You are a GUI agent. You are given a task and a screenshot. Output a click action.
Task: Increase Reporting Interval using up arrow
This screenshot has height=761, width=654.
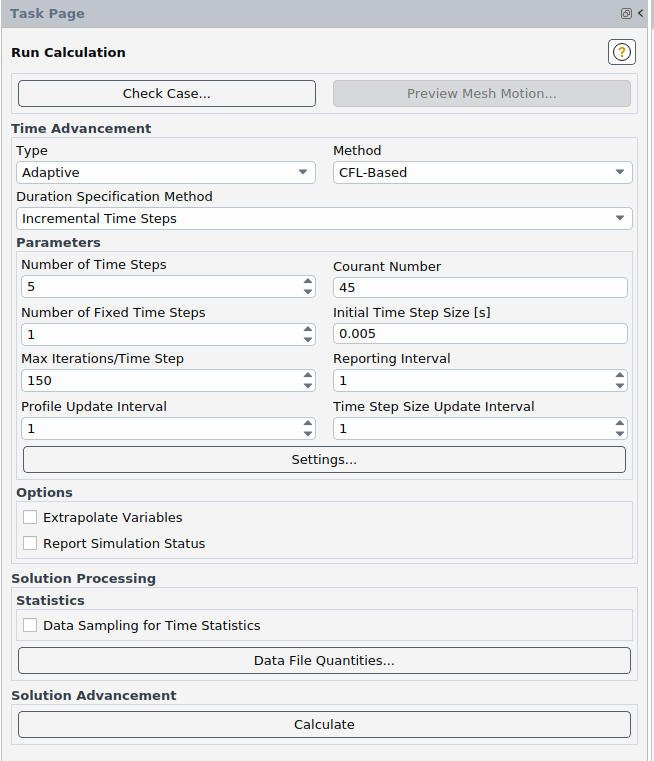pyautogui.click(x=620, y=375)
